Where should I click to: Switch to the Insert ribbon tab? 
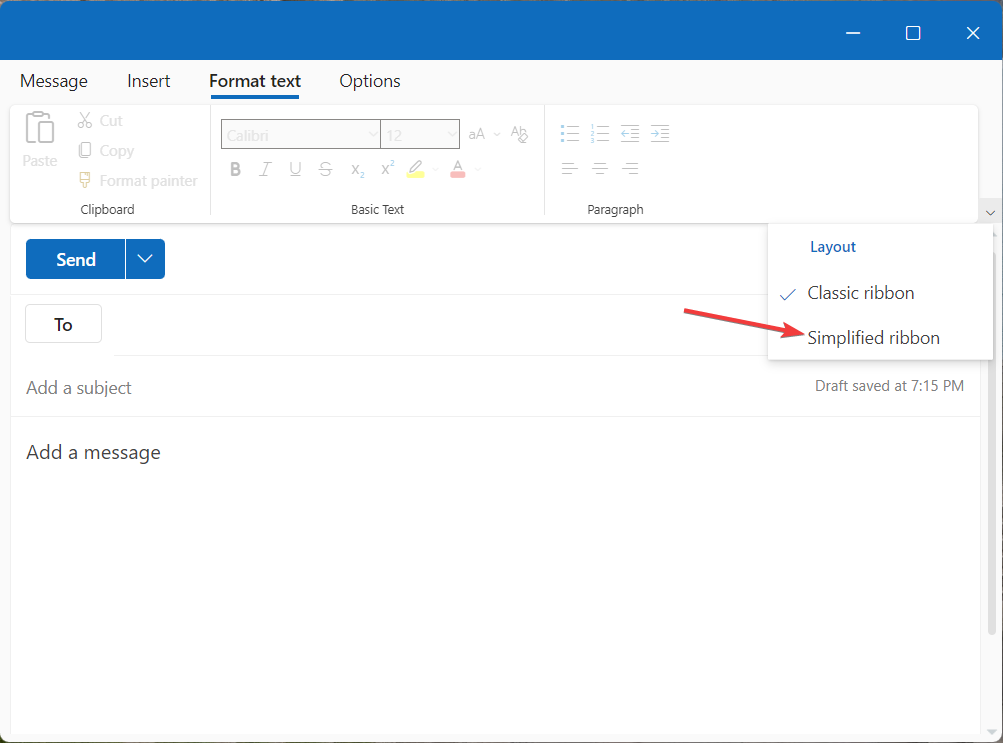tap(148, 81)
